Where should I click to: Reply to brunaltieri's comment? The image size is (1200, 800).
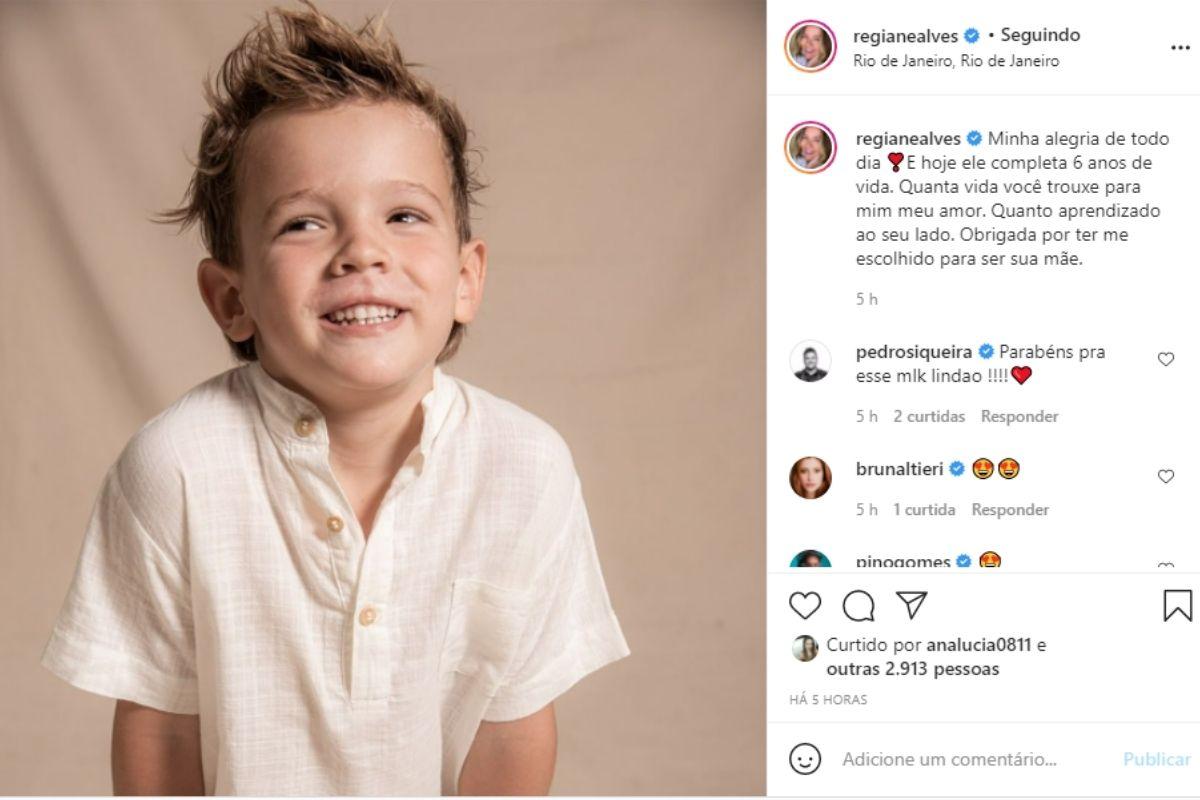(x=1010, y=510)
